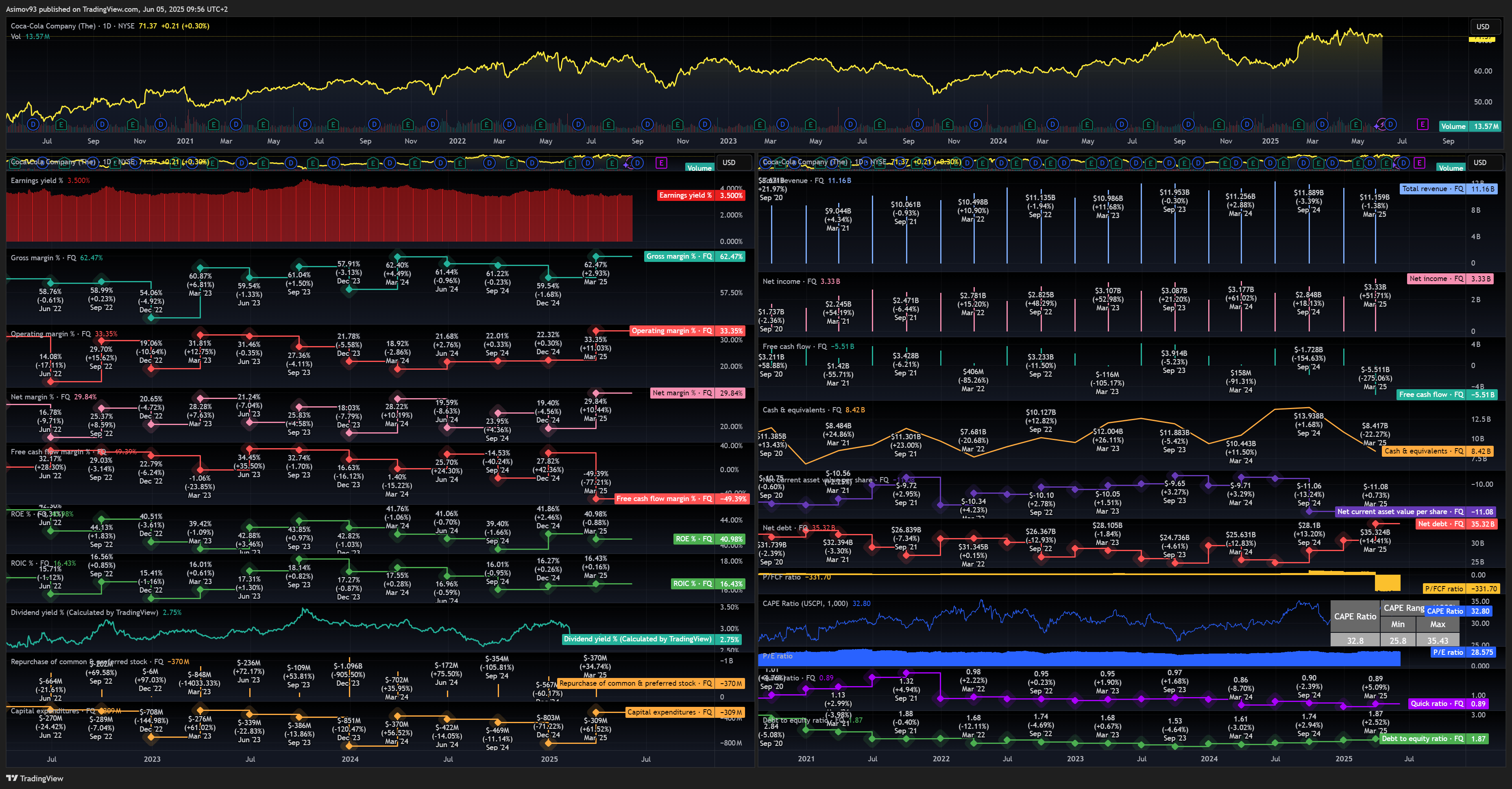Click the leftmost blue dividend D marker in main chart
Viewport: 1512px width, 789px height.
click(x=33, y=124)
